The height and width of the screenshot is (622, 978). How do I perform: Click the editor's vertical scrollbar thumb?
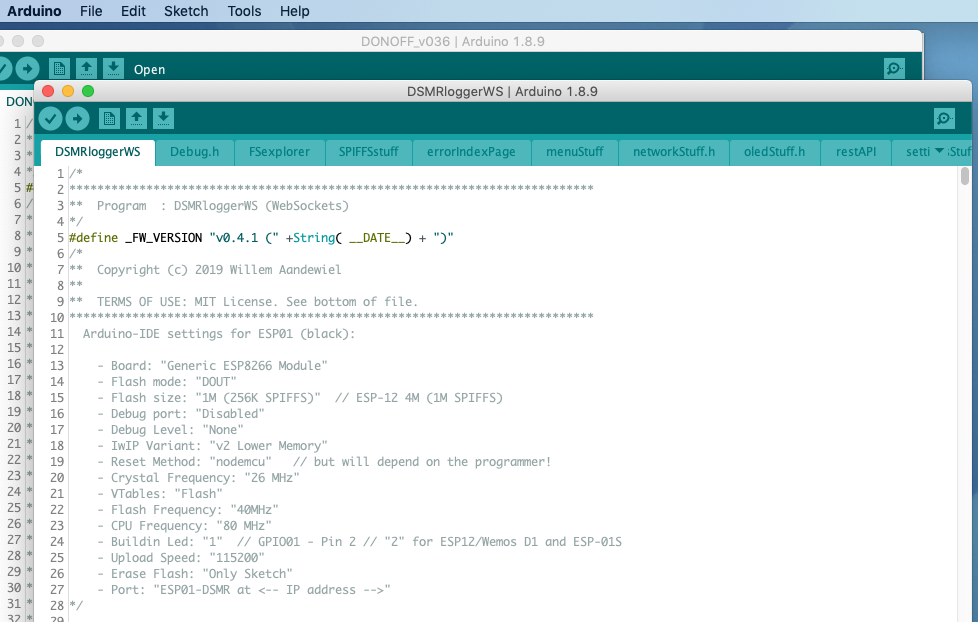(964, 177)
